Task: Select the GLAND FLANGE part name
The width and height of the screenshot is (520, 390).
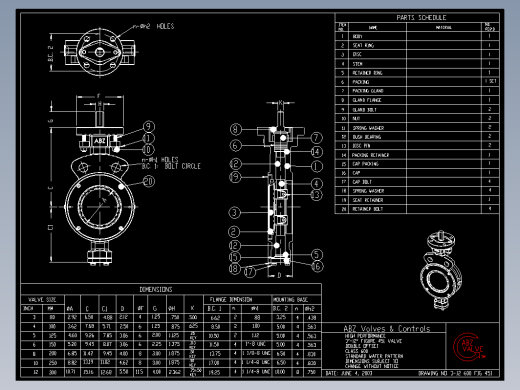Action: tap(367, 100)
